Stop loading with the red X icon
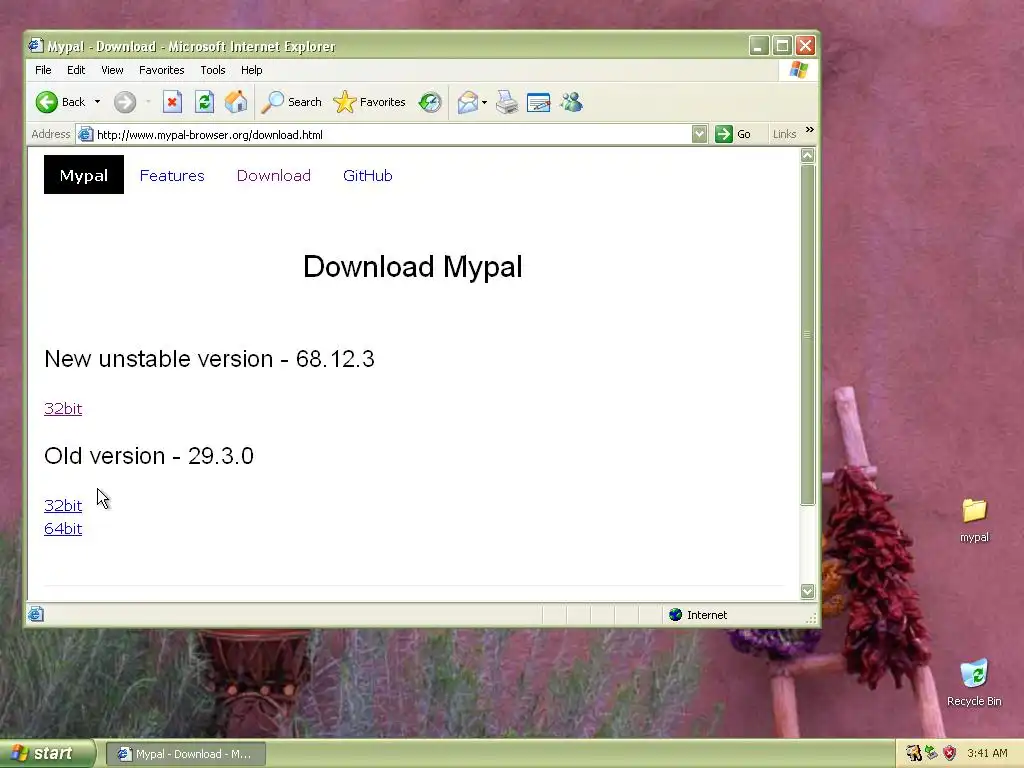The width and height of the screenshot is (1024, 768). click(x=172, y=102)
